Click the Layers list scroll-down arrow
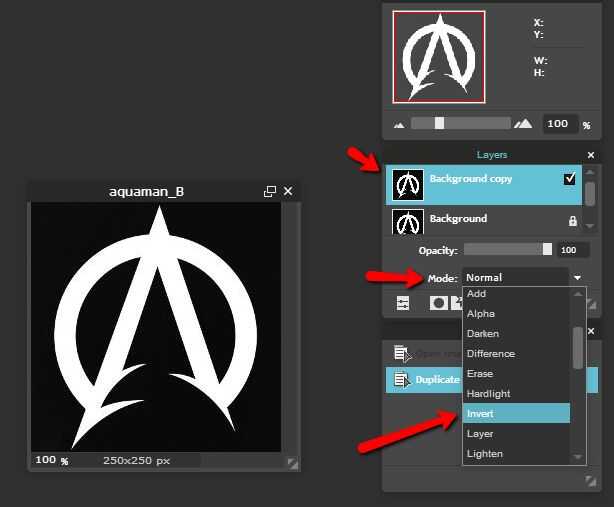The height and width of the screenshot is (507, 614). coord(590,226)
